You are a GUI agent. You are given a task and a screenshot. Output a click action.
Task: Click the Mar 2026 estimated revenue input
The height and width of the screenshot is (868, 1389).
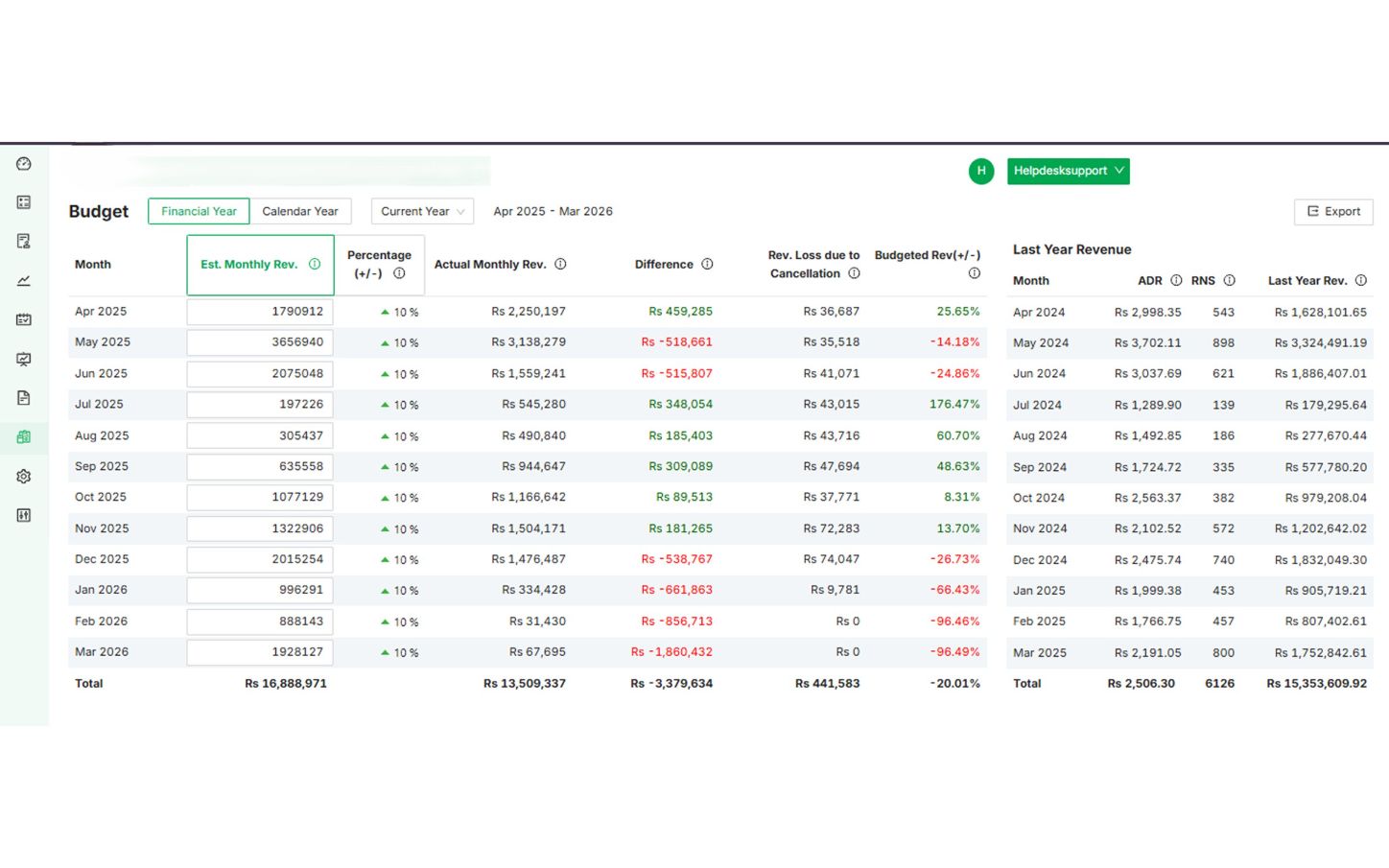tap(260, 652)
